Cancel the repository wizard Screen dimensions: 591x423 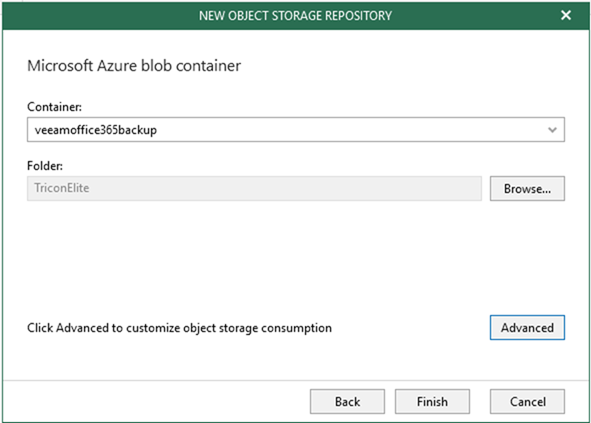[x=527, y=402]
